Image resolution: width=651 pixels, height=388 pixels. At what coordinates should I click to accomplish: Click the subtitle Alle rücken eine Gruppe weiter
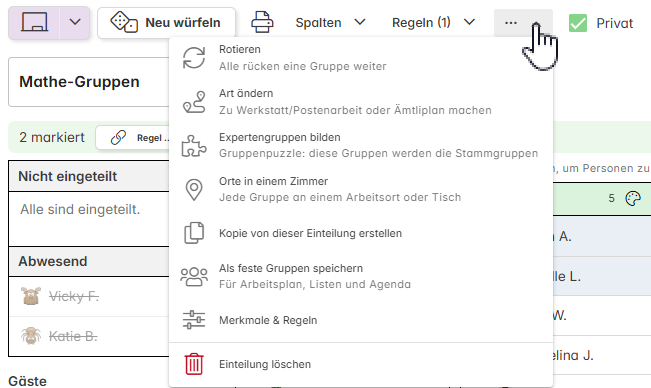(x=303, y=66)
